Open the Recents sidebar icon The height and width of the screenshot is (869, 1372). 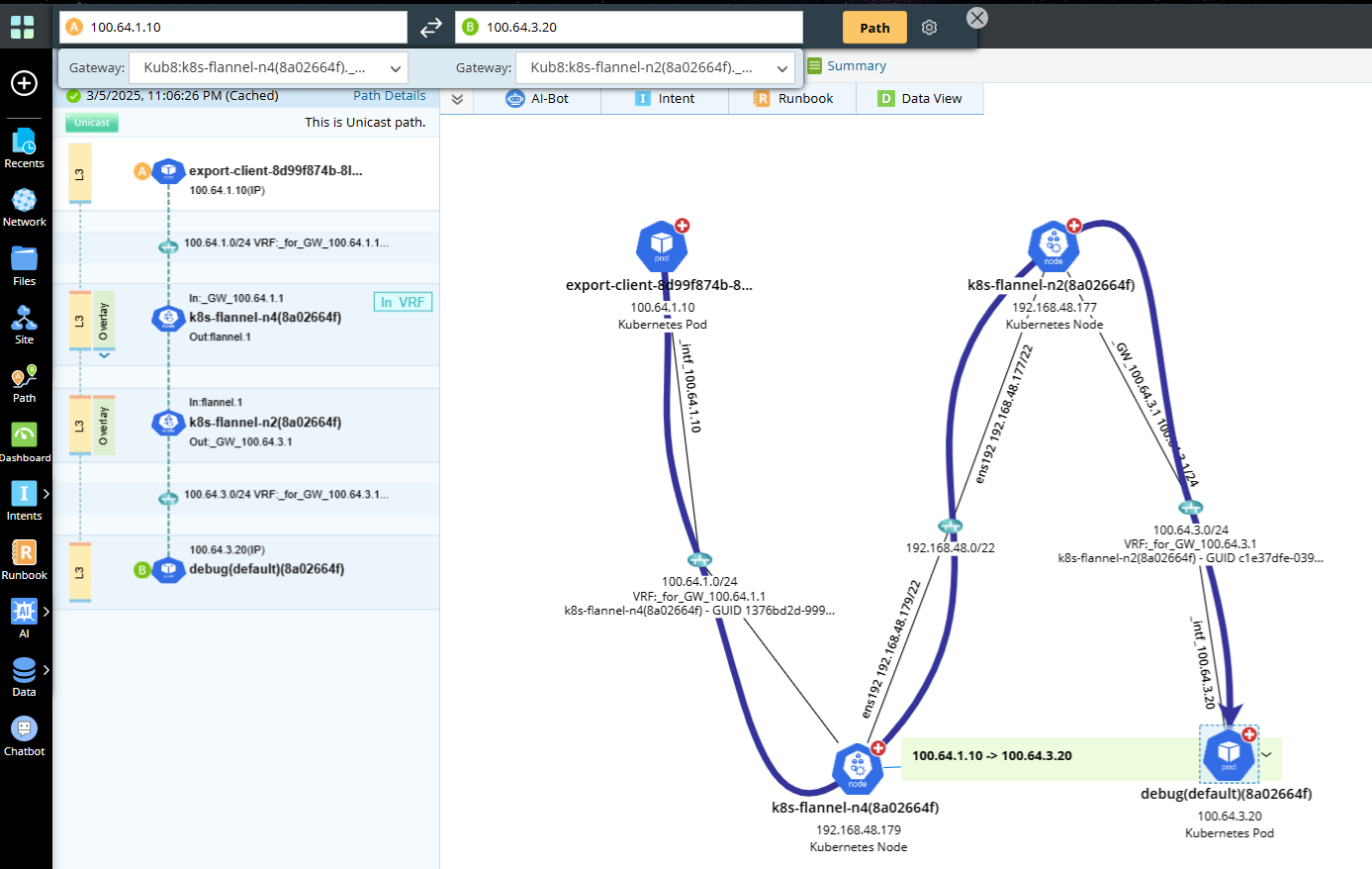[24, 148]
